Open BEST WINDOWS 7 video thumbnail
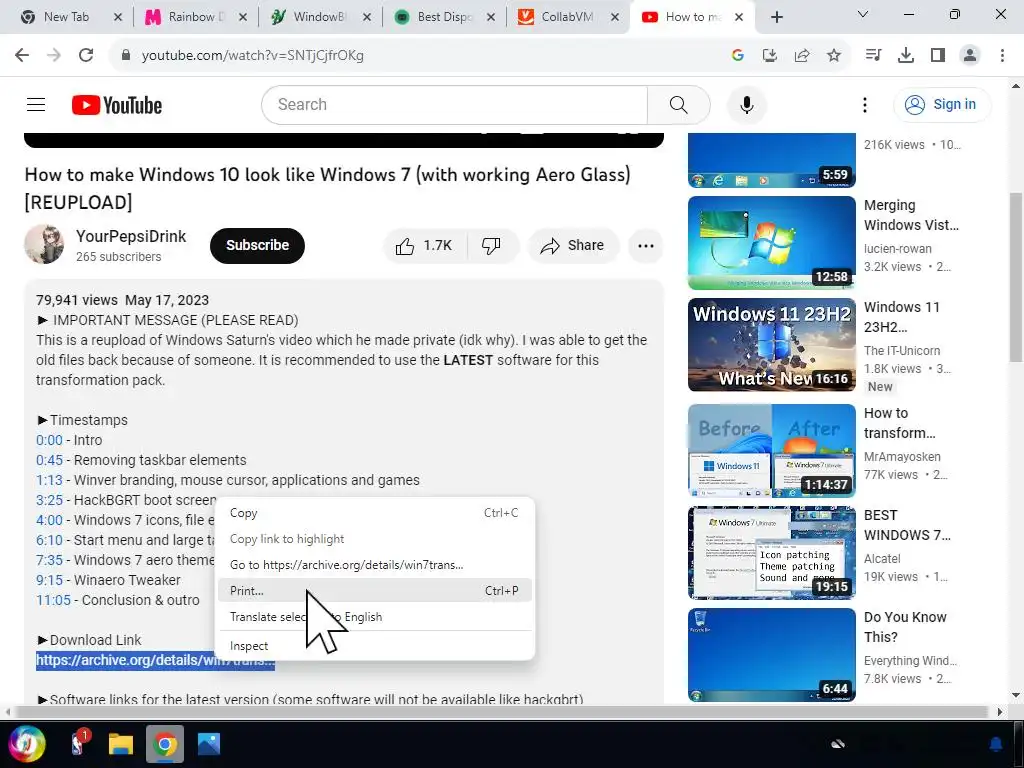 point(771,552)
